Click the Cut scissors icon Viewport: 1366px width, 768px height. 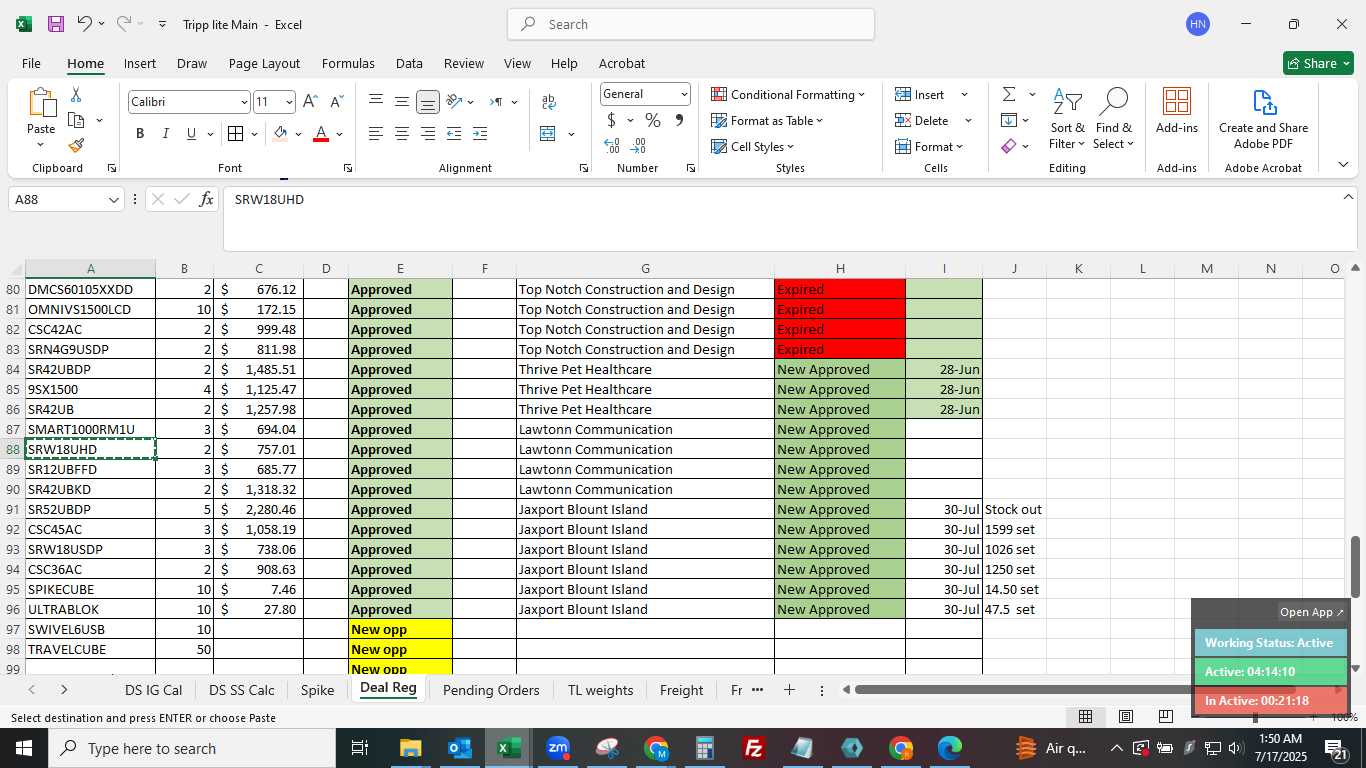coord(76,95)
